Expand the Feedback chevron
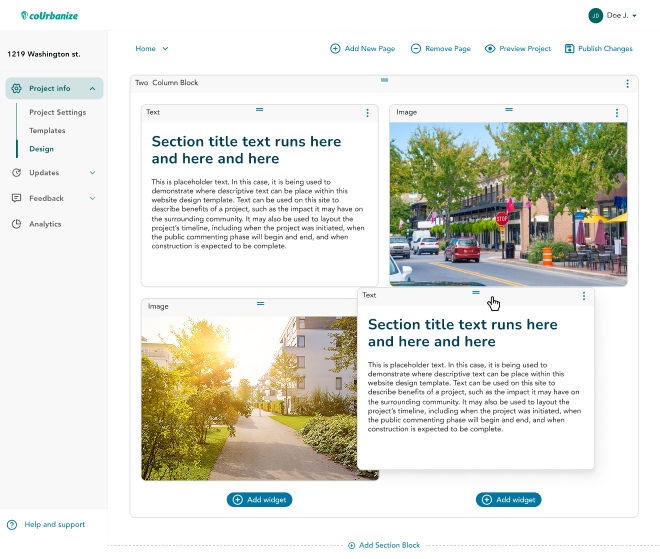The width and height of the screenshot is (660, 559). 93,198
